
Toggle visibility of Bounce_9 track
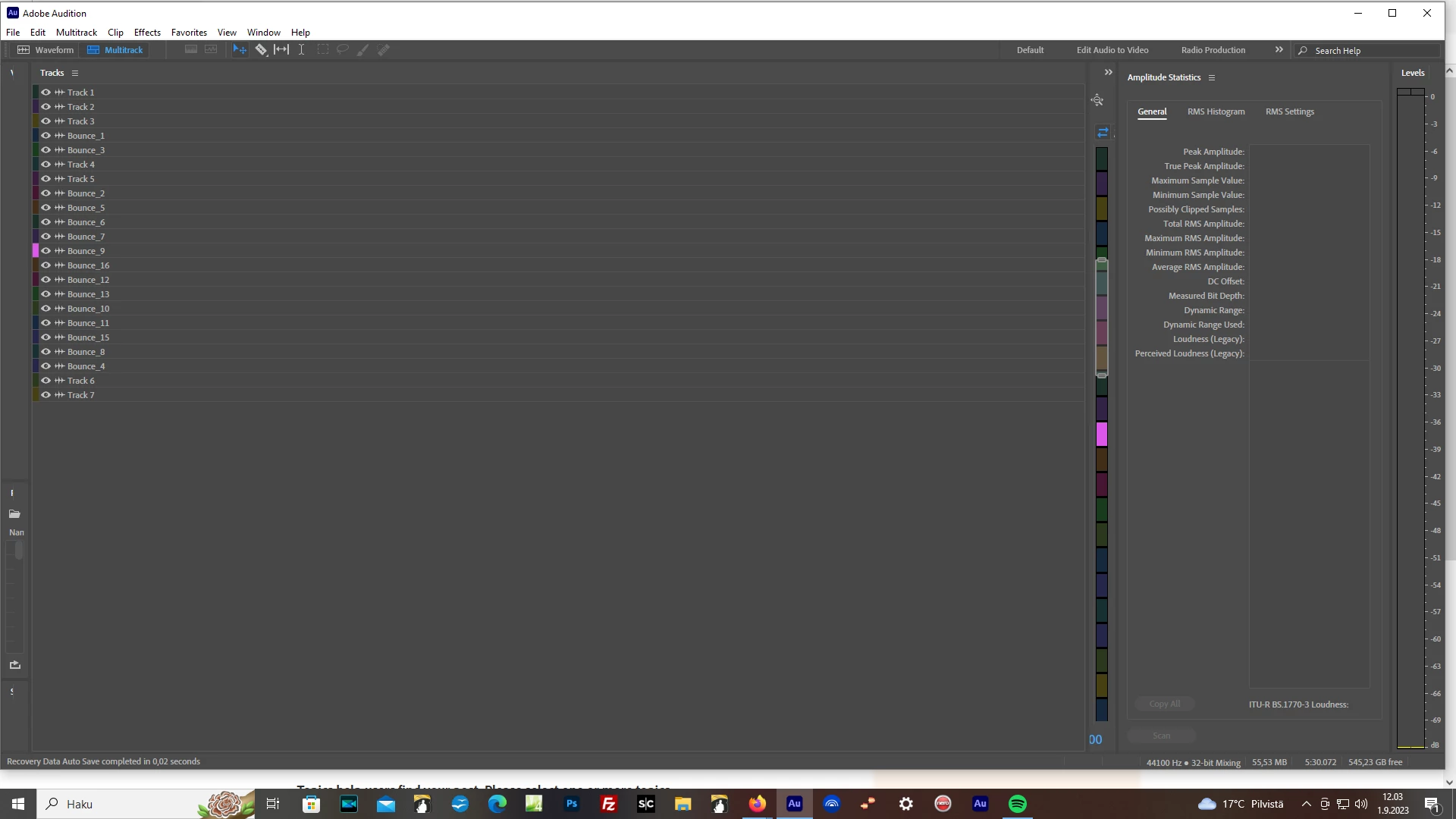(46, 251)
